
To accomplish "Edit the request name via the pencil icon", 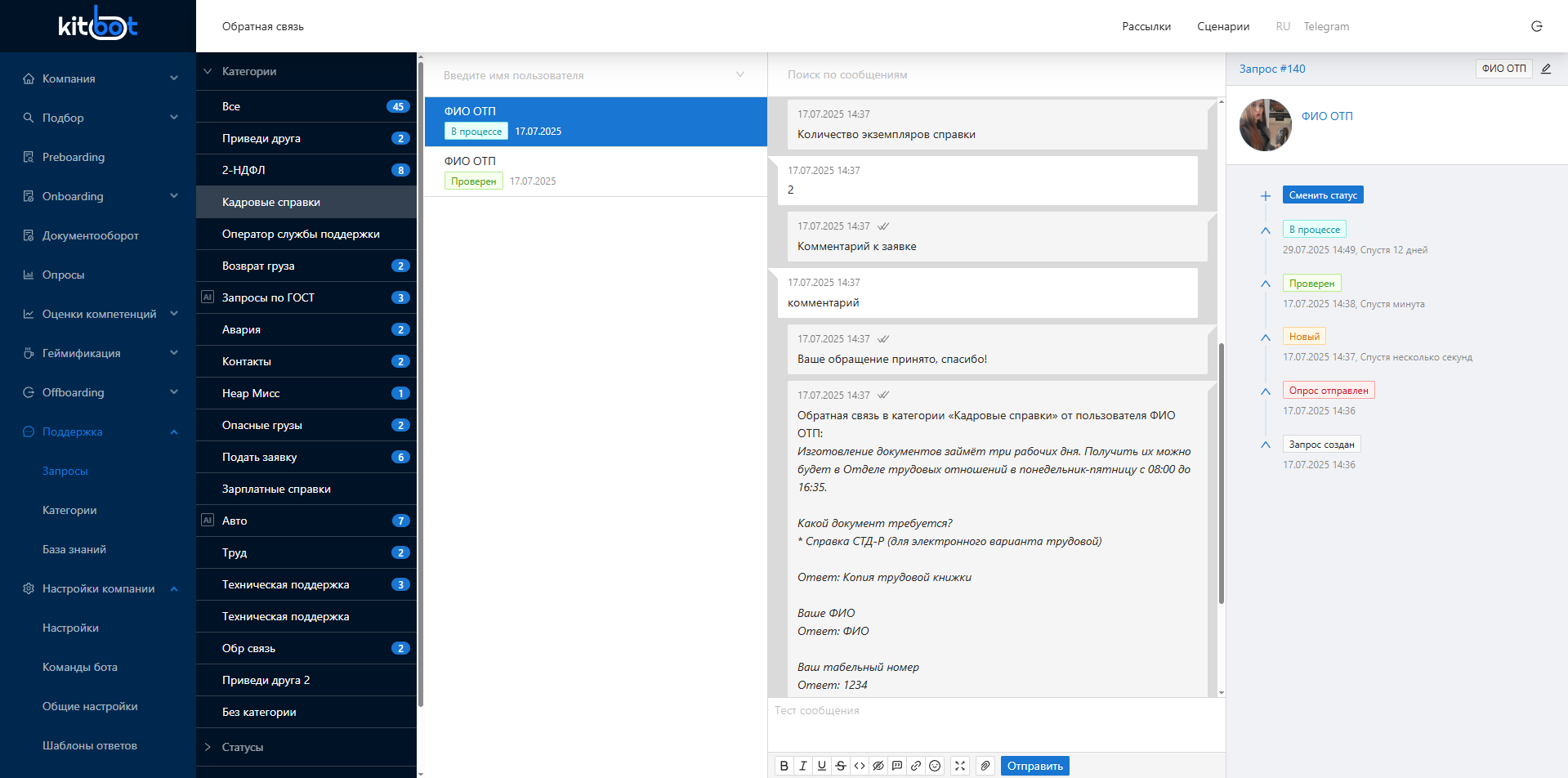I will tap(1546, 69).
